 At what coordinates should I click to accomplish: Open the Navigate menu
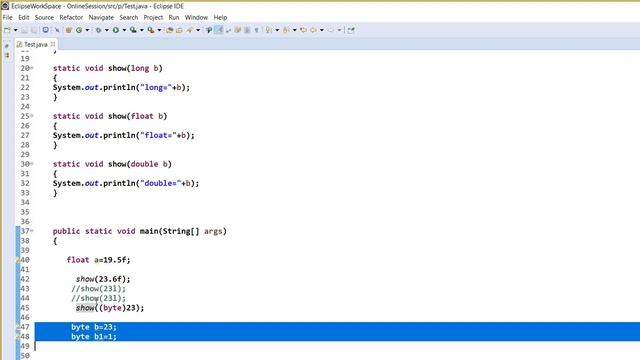[x=101, y=18]
